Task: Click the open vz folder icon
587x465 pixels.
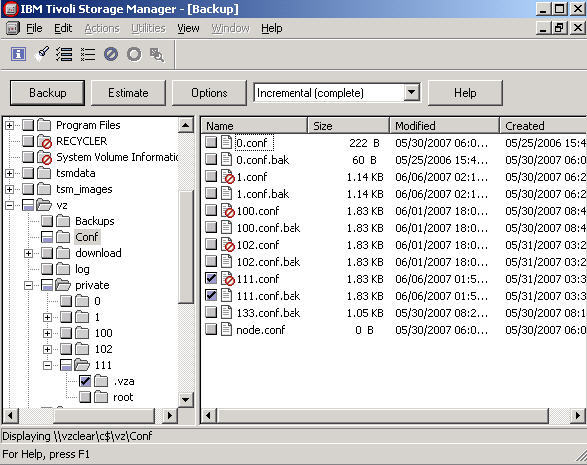Action: pos(44,205)
